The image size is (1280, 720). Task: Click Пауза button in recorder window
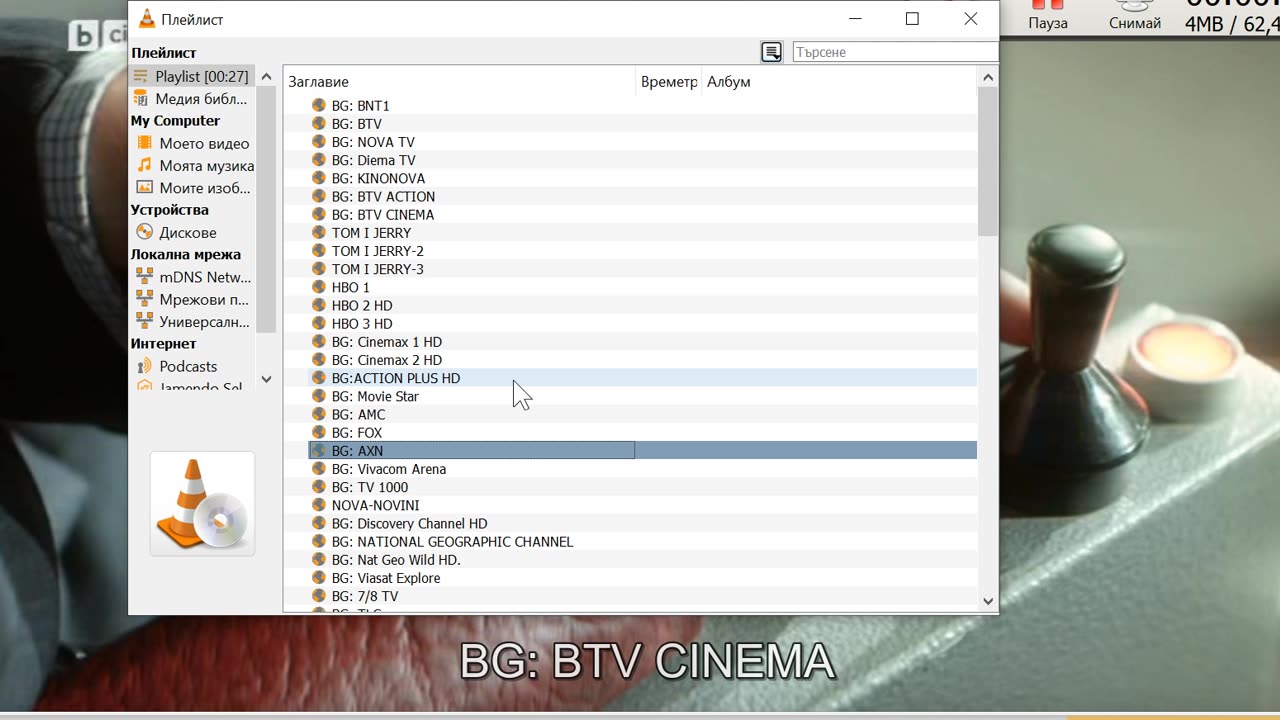pyautogui.click(x=1048, y=16)
